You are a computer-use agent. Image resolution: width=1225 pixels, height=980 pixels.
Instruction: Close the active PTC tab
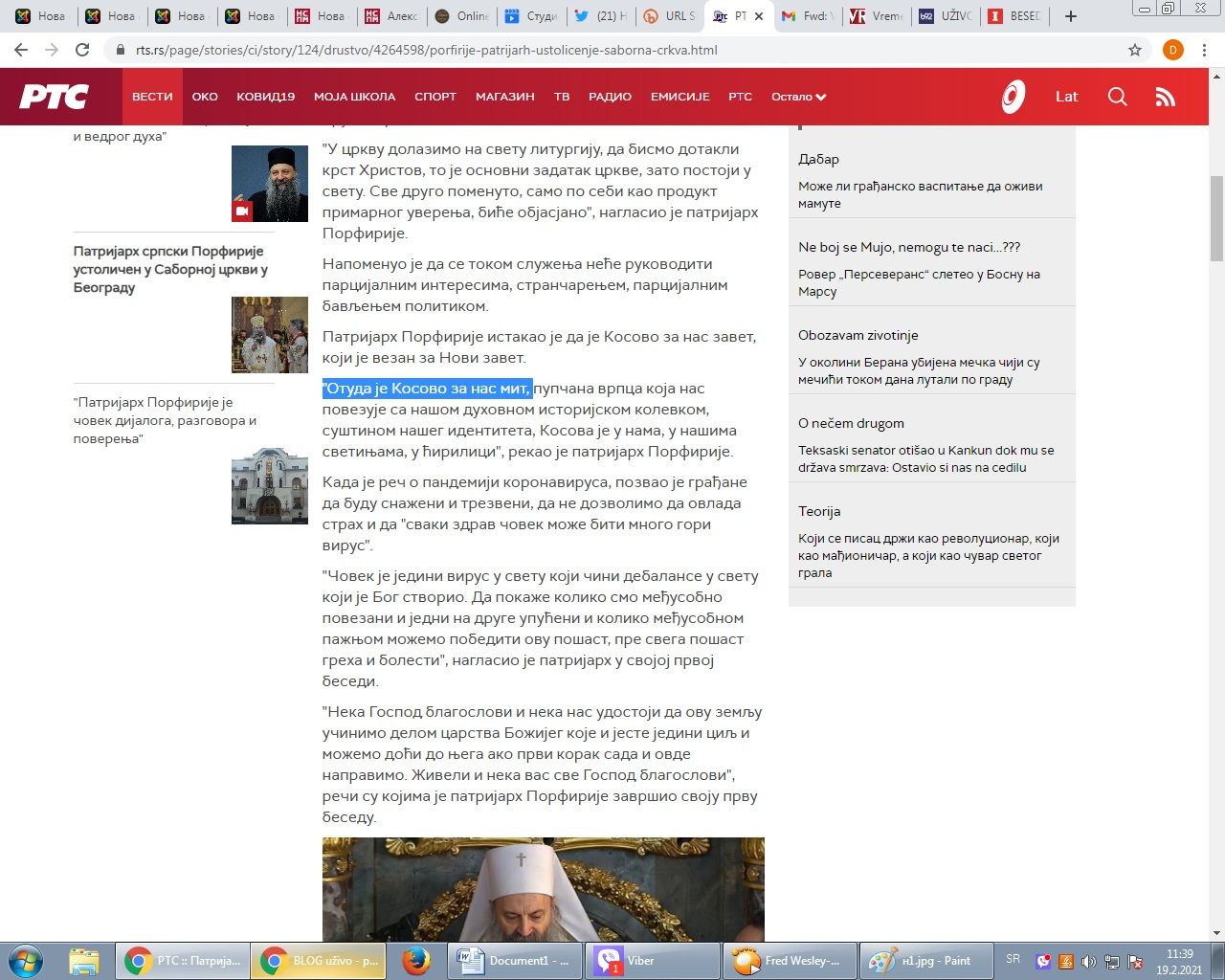(759, 16)
